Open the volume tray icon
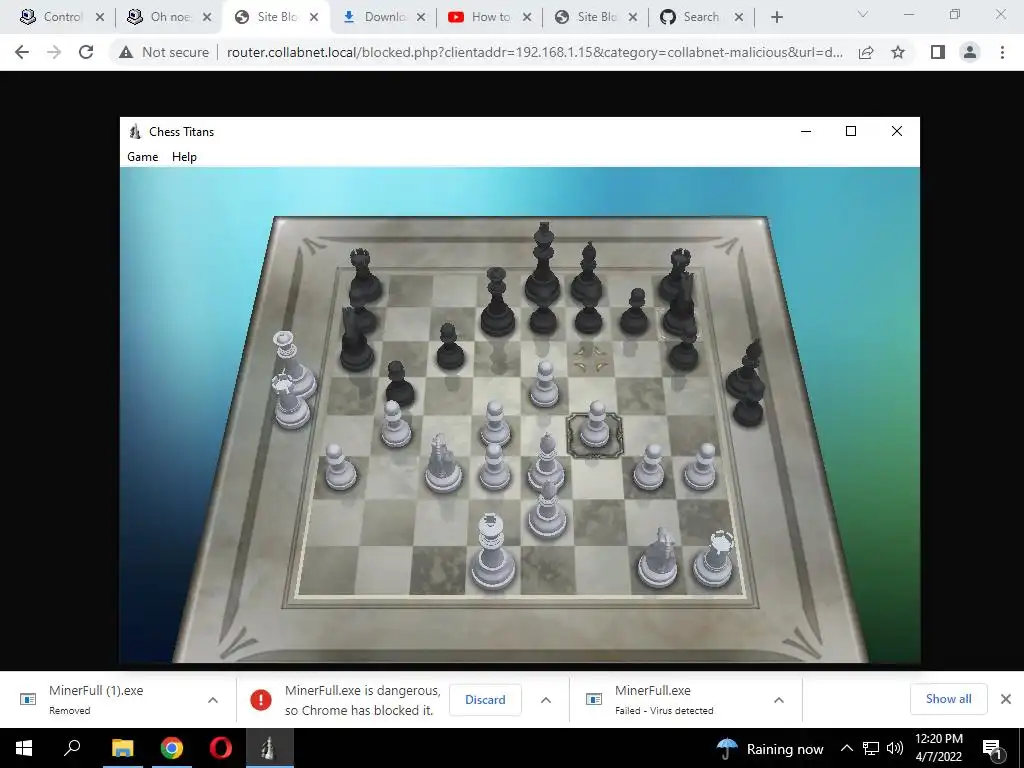This screenshot has width=1024, height=768. 895,748
